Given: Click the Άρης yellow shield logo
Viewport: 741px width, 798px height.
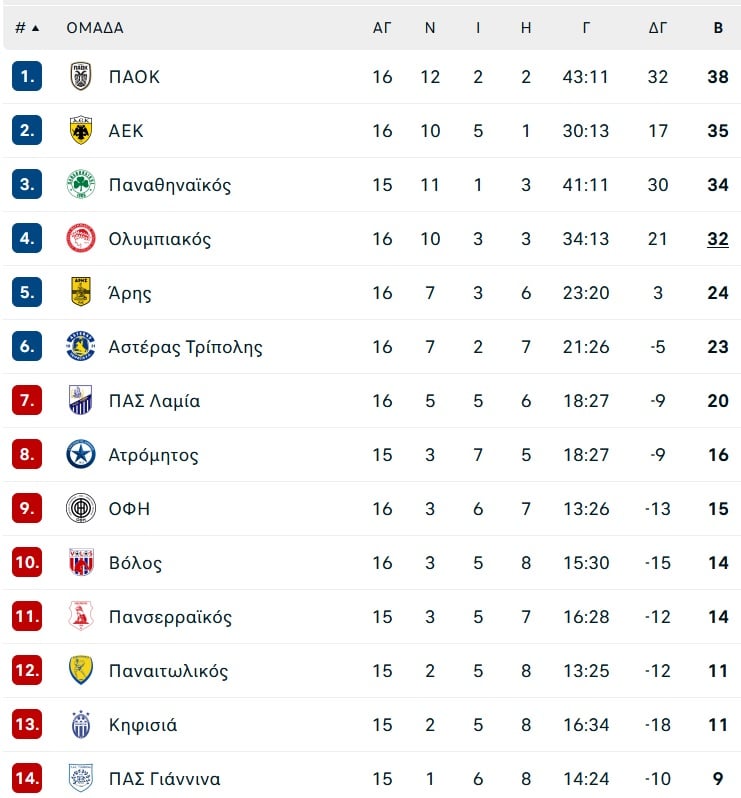Looking at the screenshot, I should pos(80,292).
